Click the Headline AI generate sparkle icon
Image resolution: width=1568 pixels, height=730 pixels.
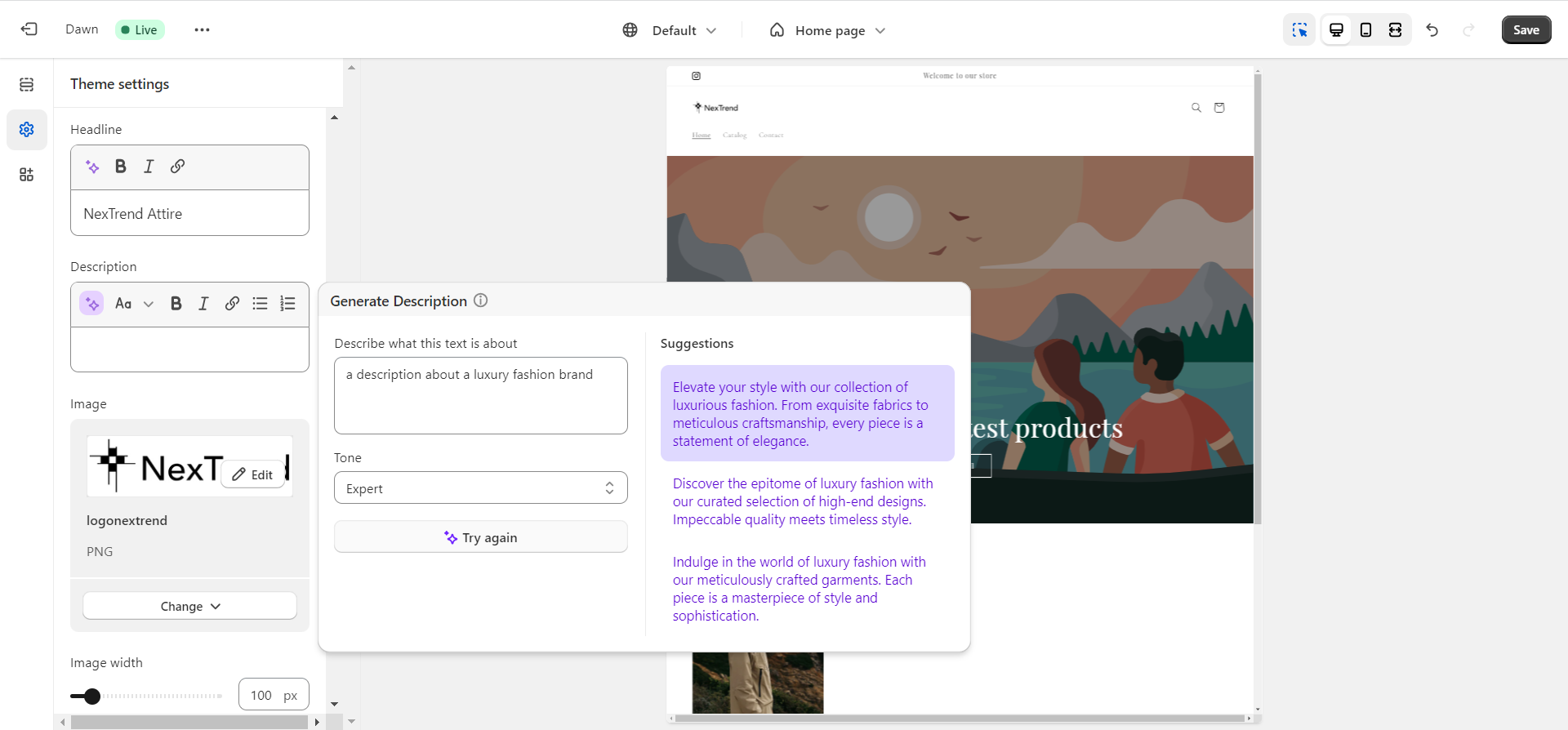[x=92, y=167]
